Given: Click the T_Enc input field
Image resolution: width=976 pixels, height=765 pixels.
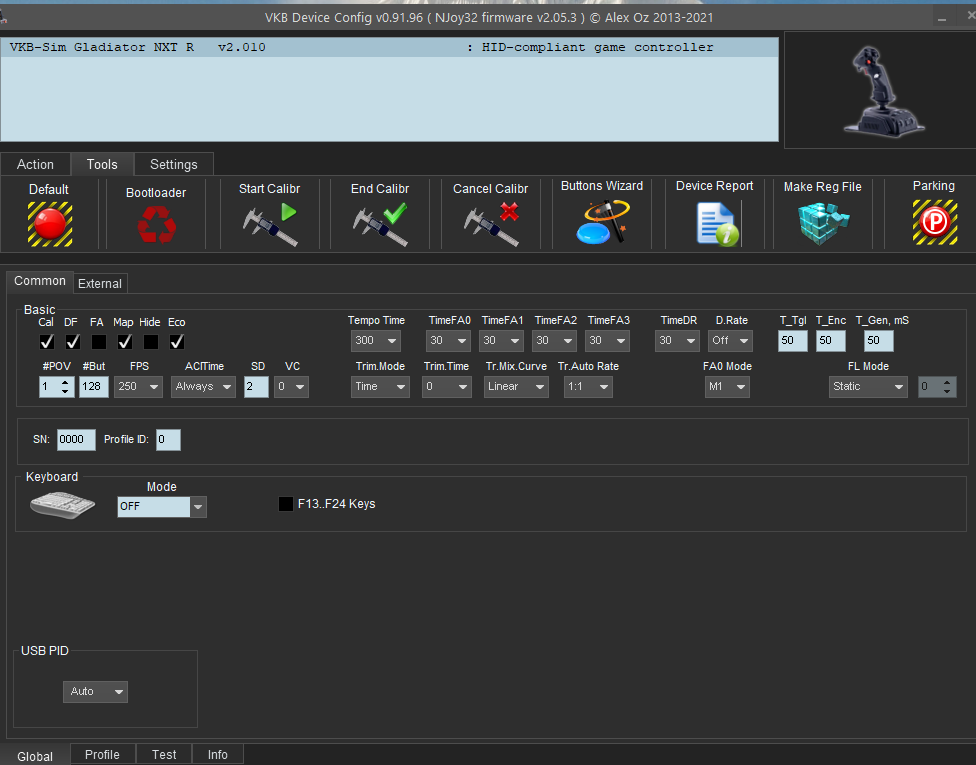Looking at the screenshot, I should (831, 340).
